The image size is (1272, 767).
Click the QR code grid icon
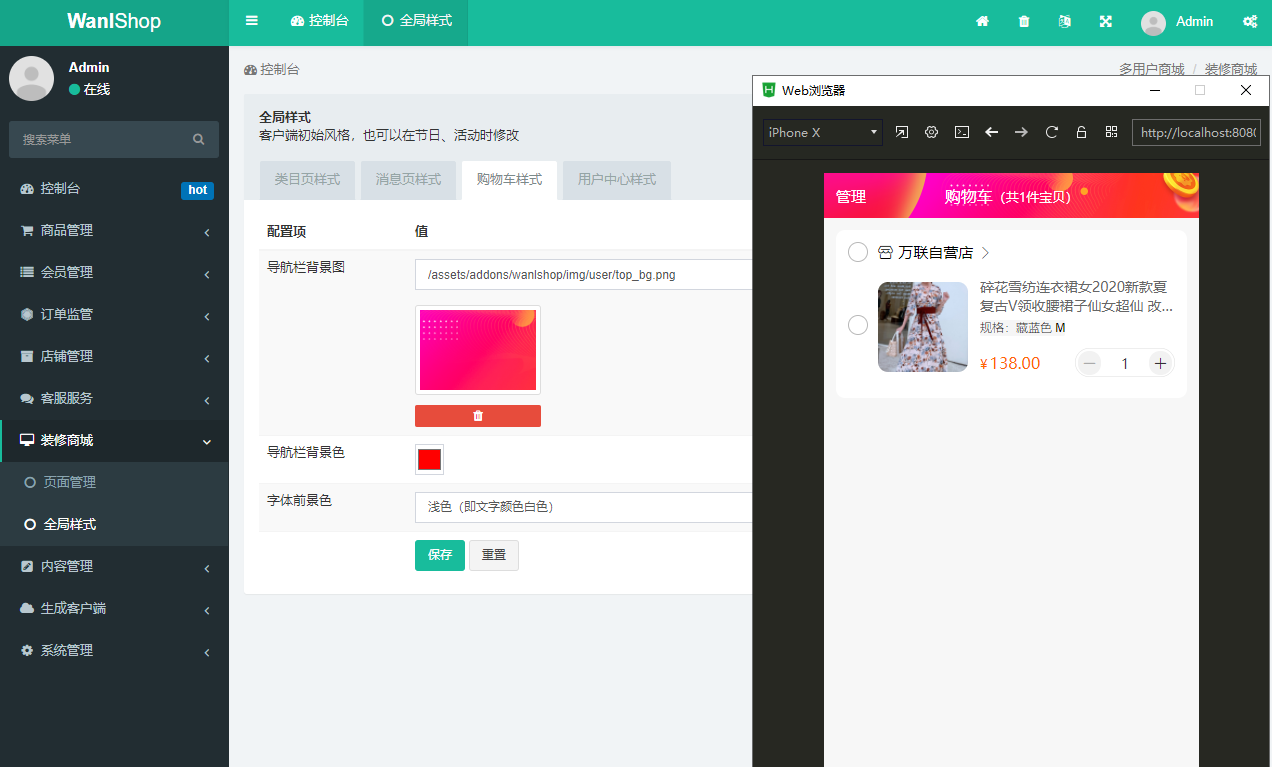(1111, 132)
